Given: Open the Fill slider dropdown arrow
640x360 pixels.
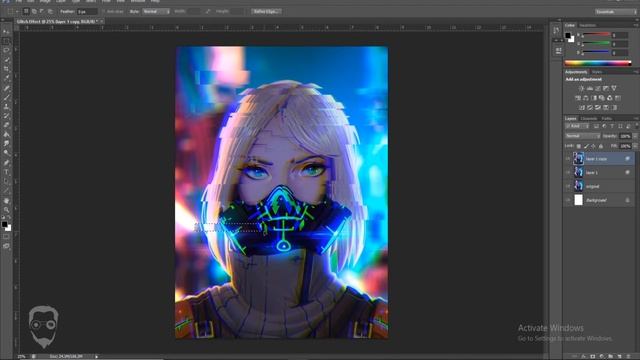Looking at the screenshot, I should pyautogui.click(x=635, y=146).
